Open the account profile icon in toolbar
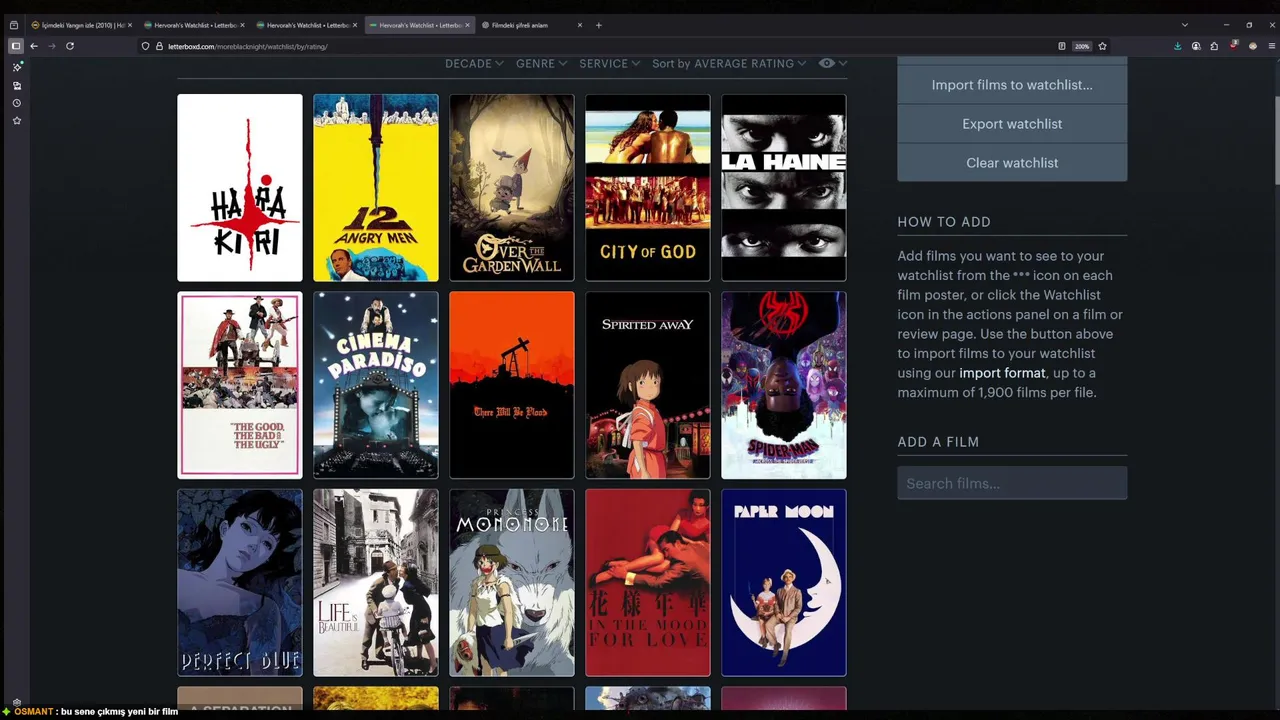 tap(1196, 46)
